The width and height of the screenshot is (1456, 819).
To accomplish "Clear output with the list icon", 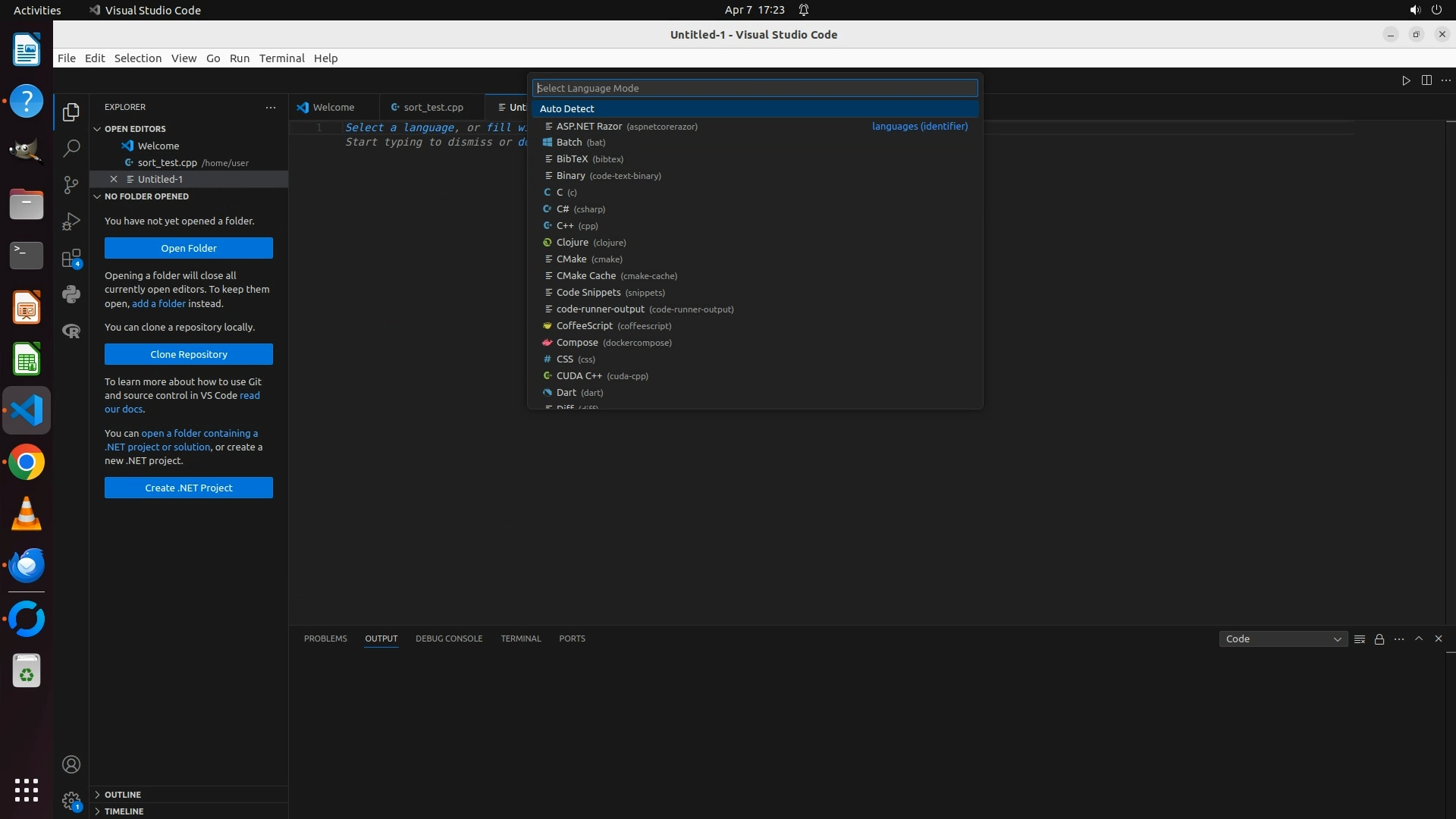I will point(1360,639).
